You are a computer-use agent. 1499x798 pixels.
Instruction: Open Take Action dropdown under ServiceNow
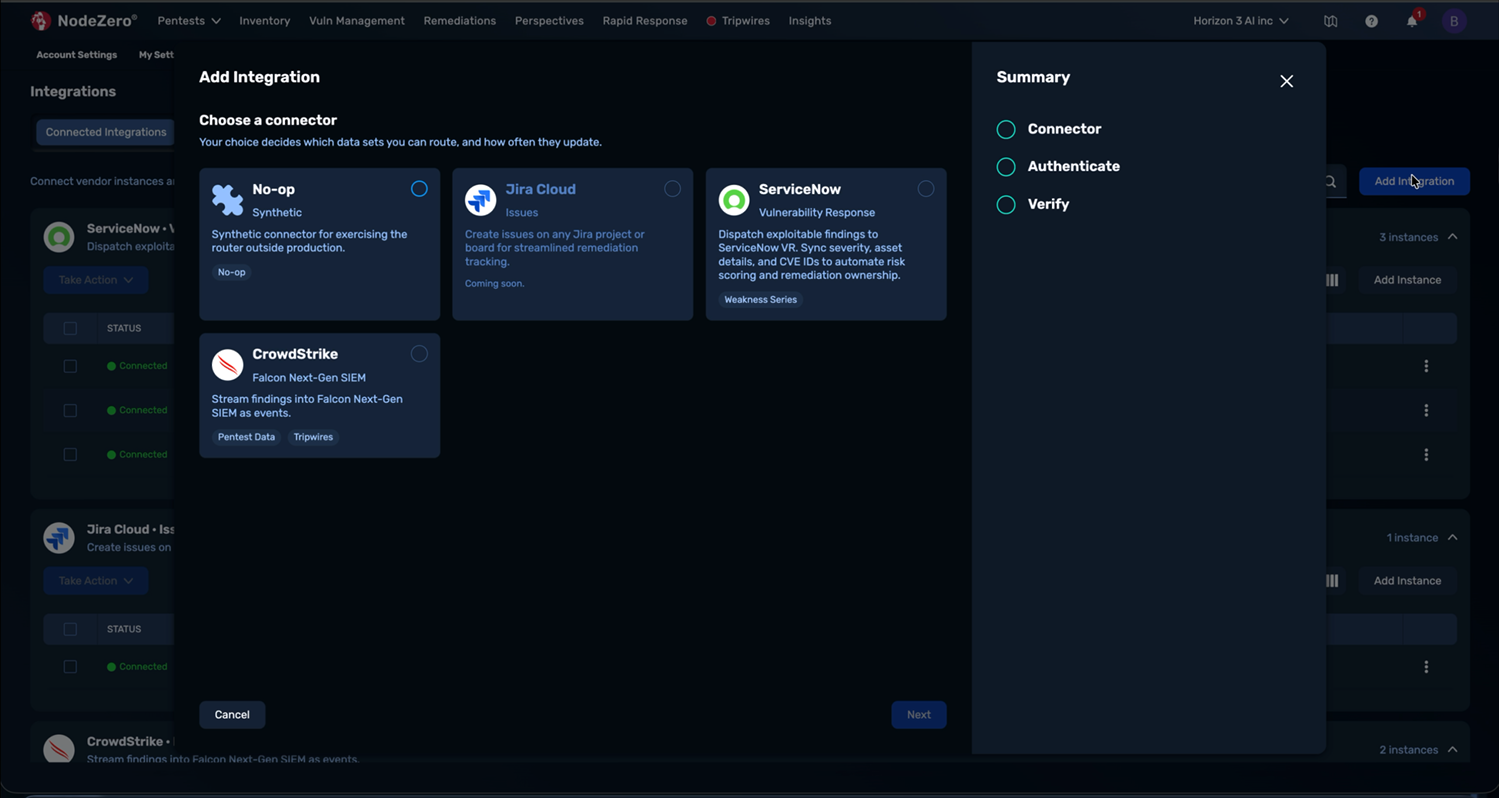click(96, 280)
